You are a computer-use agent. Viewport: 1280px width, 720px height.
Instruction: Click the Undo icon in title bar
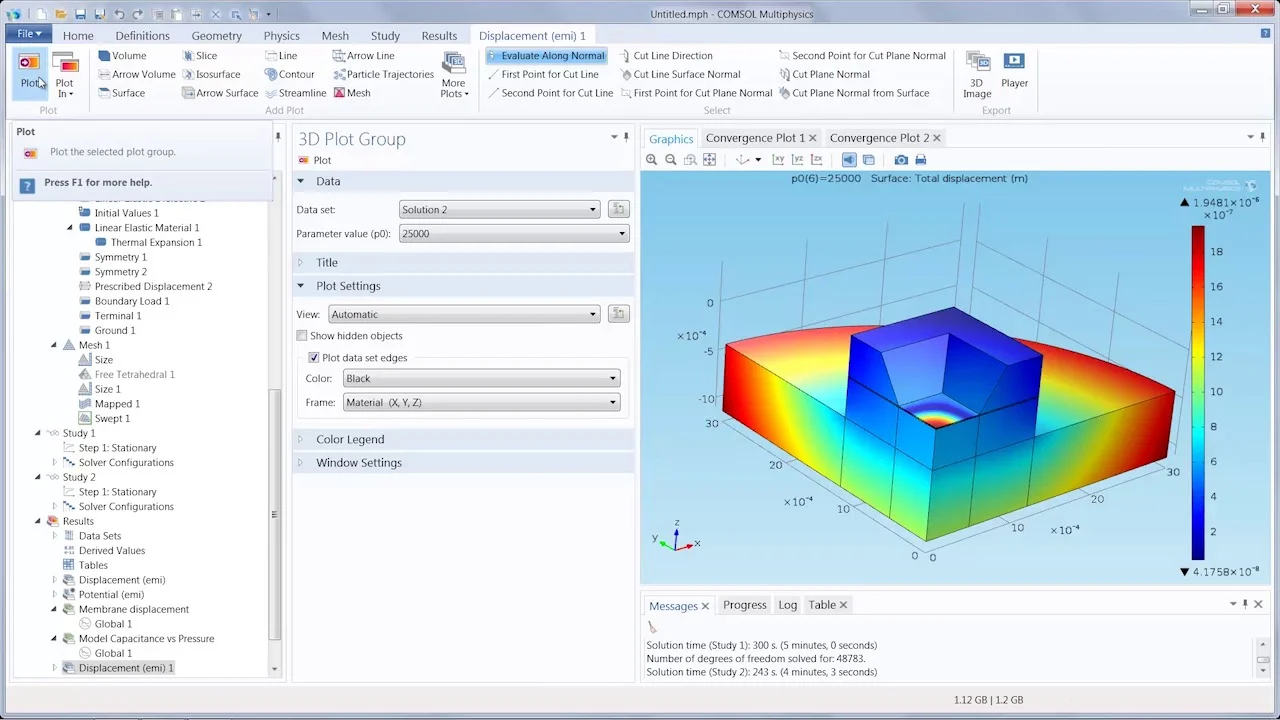(120, 14)
